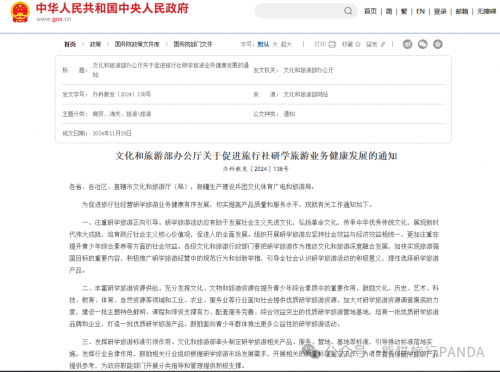The image size is (500, 372).
Task: Click the paragraph starting 三、发挥研学旅游标准引领作用
Action: pos(254,354)
